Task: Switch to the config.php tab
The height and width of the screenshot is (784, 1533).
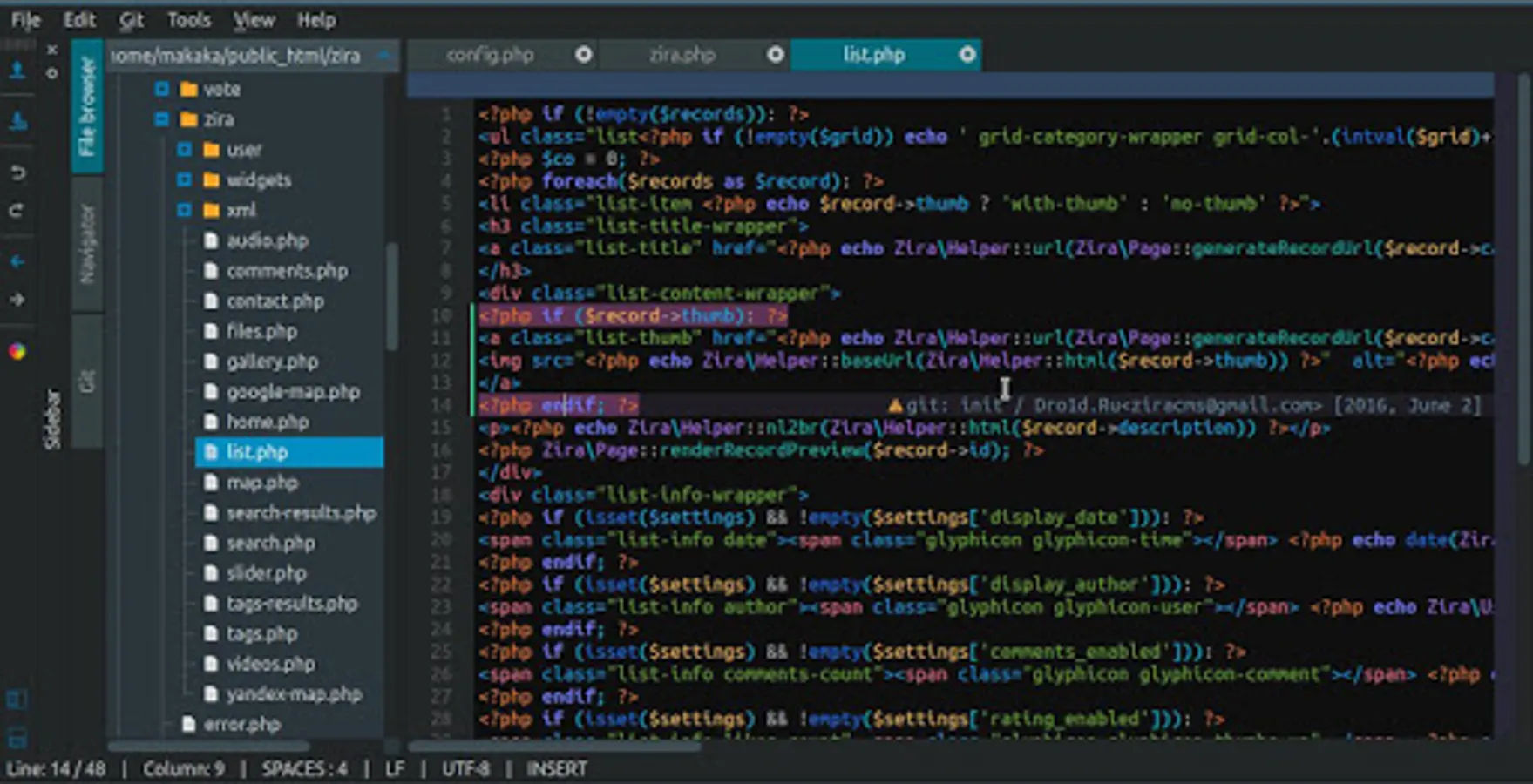Action: click(x=490, y=55)
